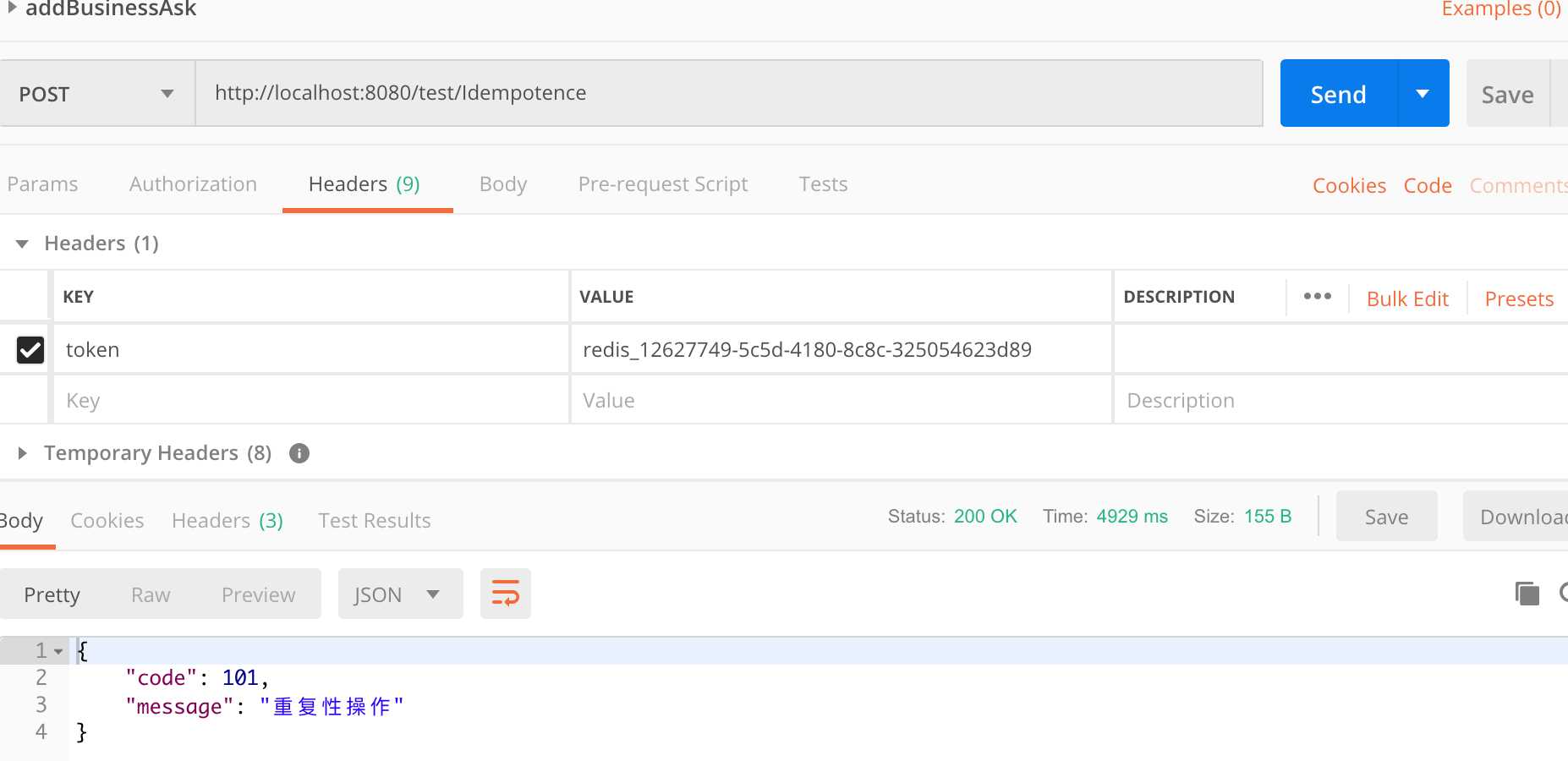Select the Pretty view mode
This screenshot has width=1568, height=761.
[52, 595]
